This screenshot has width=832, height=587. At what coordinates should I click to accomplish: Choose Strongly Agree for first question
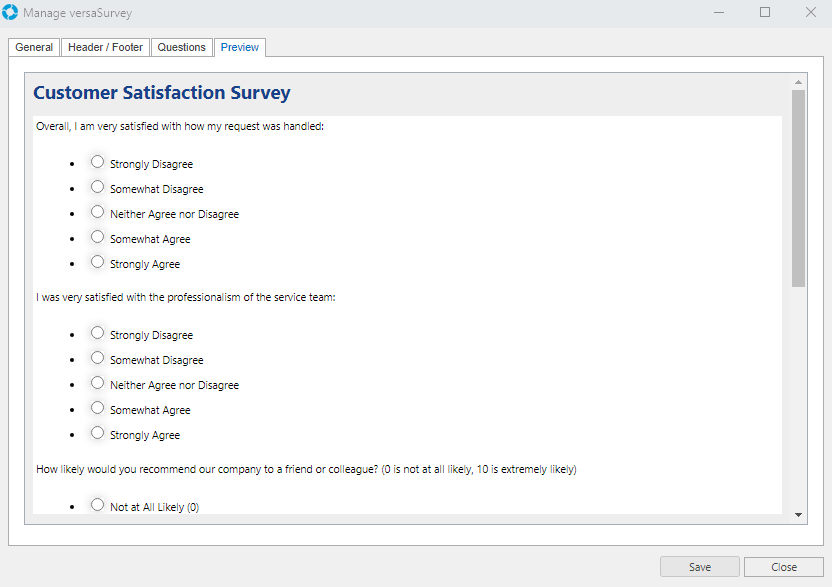[97, 262]
